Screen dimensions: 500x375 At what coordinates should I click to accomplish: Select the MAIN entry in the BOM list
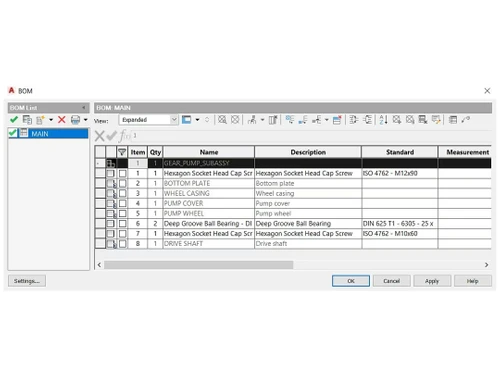48,133
